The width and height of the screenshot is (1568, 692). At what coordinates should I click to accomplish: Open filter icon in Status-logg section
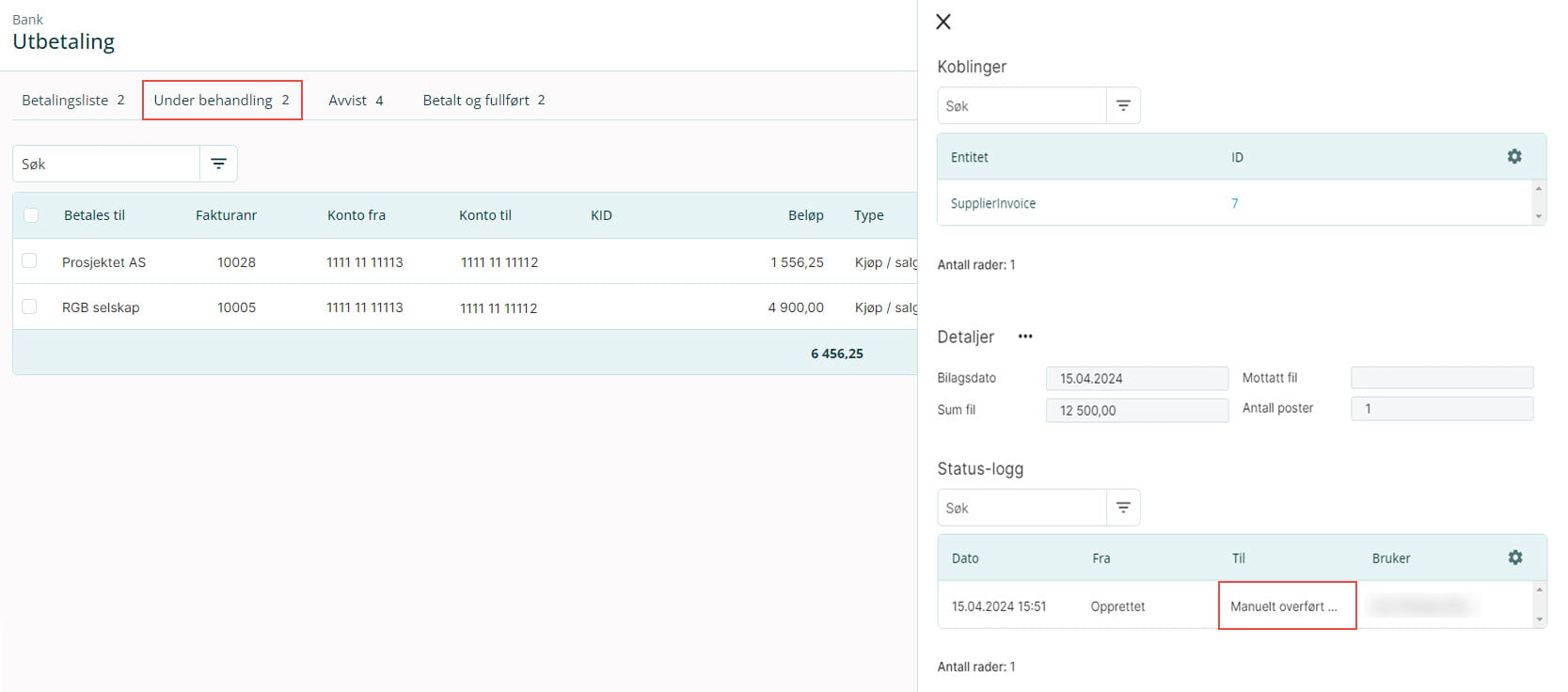(x=1123, y=508)
